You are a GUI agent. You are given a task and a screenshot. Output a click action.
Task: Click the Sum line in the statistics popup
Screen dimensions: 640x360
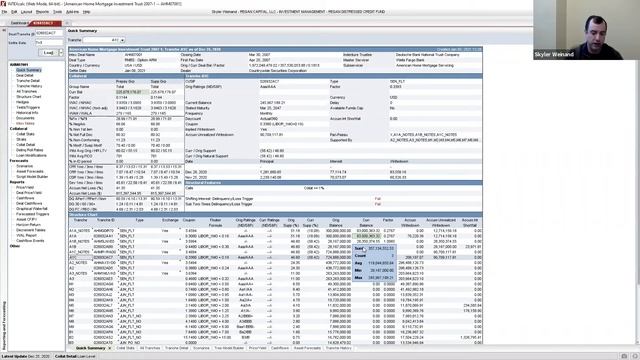[374, 248]
